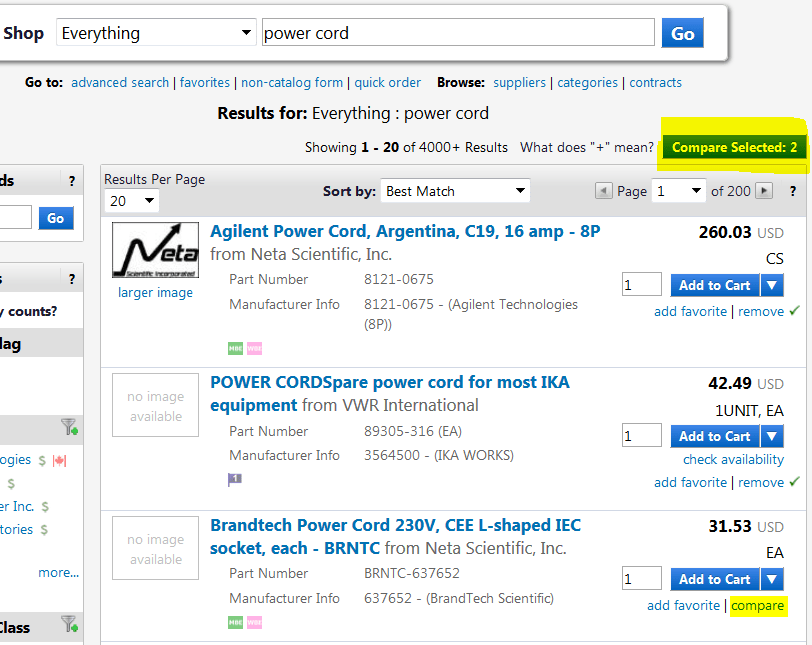Open the Page number dropdown

678,191
